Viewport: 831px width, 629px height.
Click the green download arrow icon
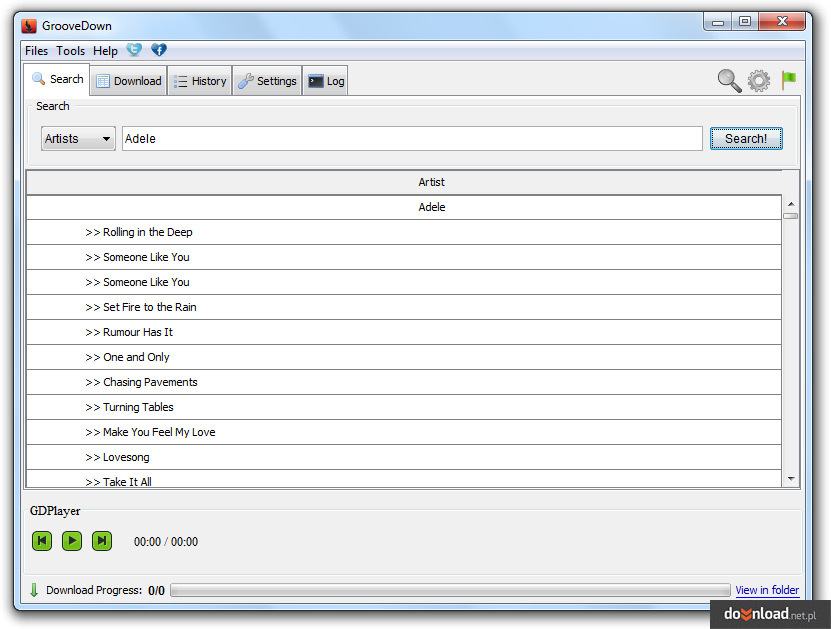[x=34, y=590]
